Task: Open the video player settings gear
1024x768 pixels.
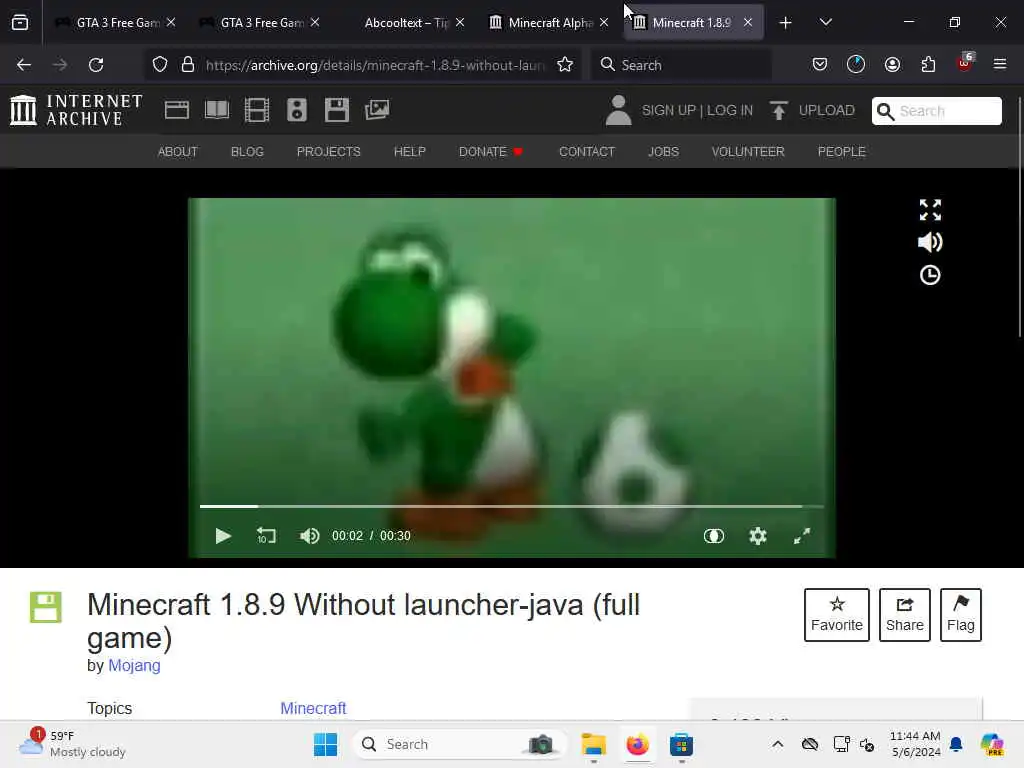Action: coord(758,536)
